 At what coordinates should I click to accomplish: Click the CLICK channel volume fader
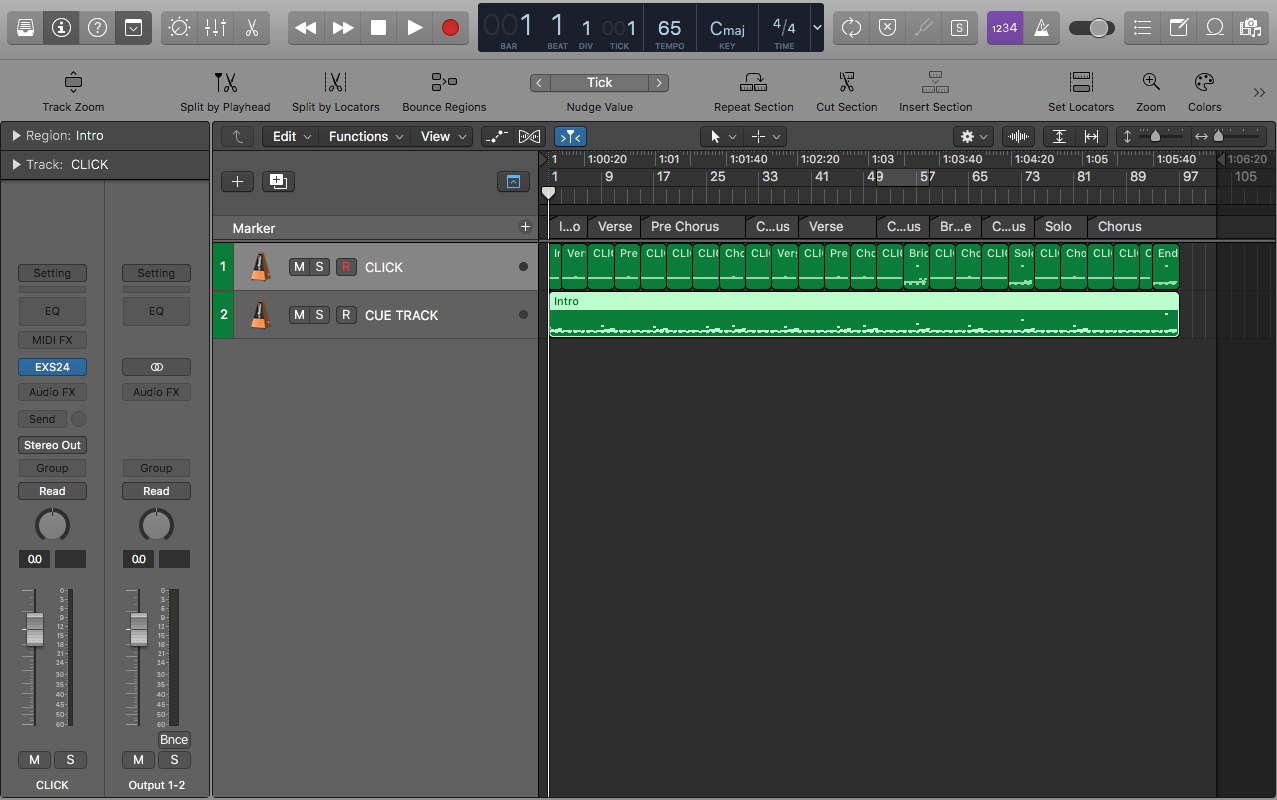tap(34, 630)
